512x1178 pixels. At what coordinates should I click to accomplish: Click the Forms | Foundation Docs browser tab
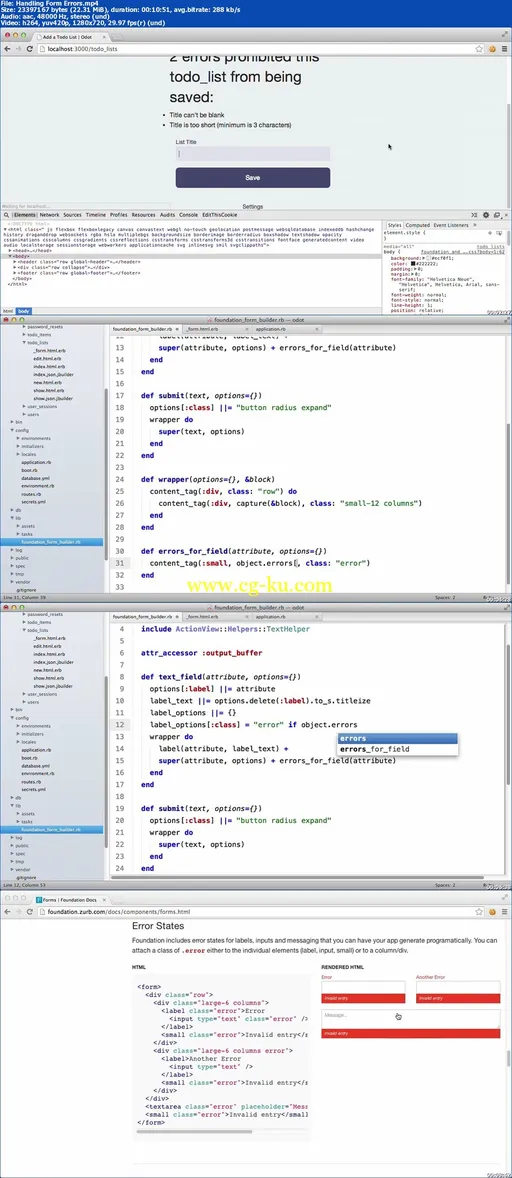pos(71,899)
